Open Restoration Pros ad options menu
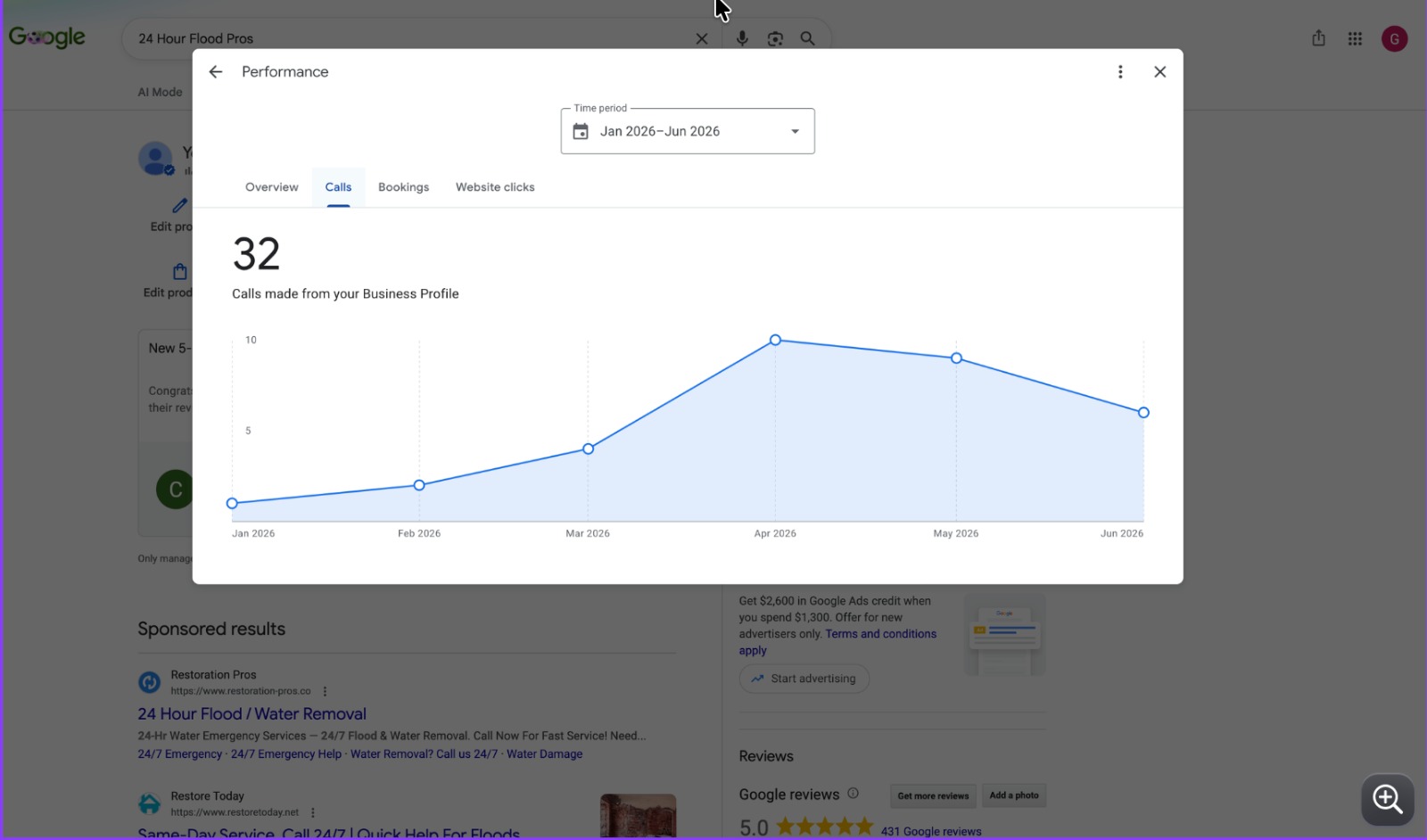Viewport: 1427px width, 840px height. tap(325, 691)
